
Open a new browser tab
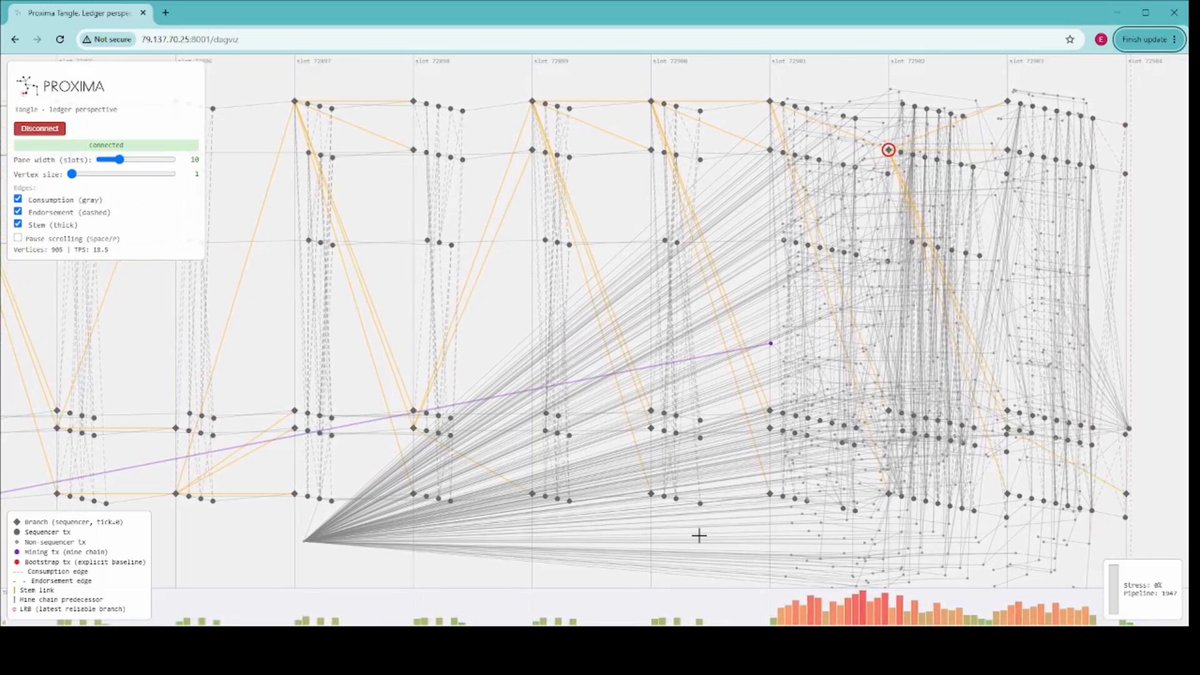point(165,13)
